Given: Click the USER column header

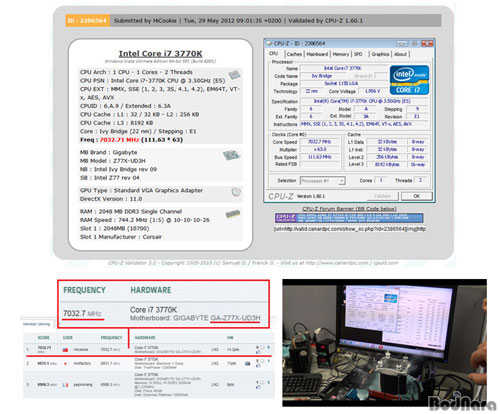Looking at the screenshot, I should pyautogui.click(x=67, y=338).
